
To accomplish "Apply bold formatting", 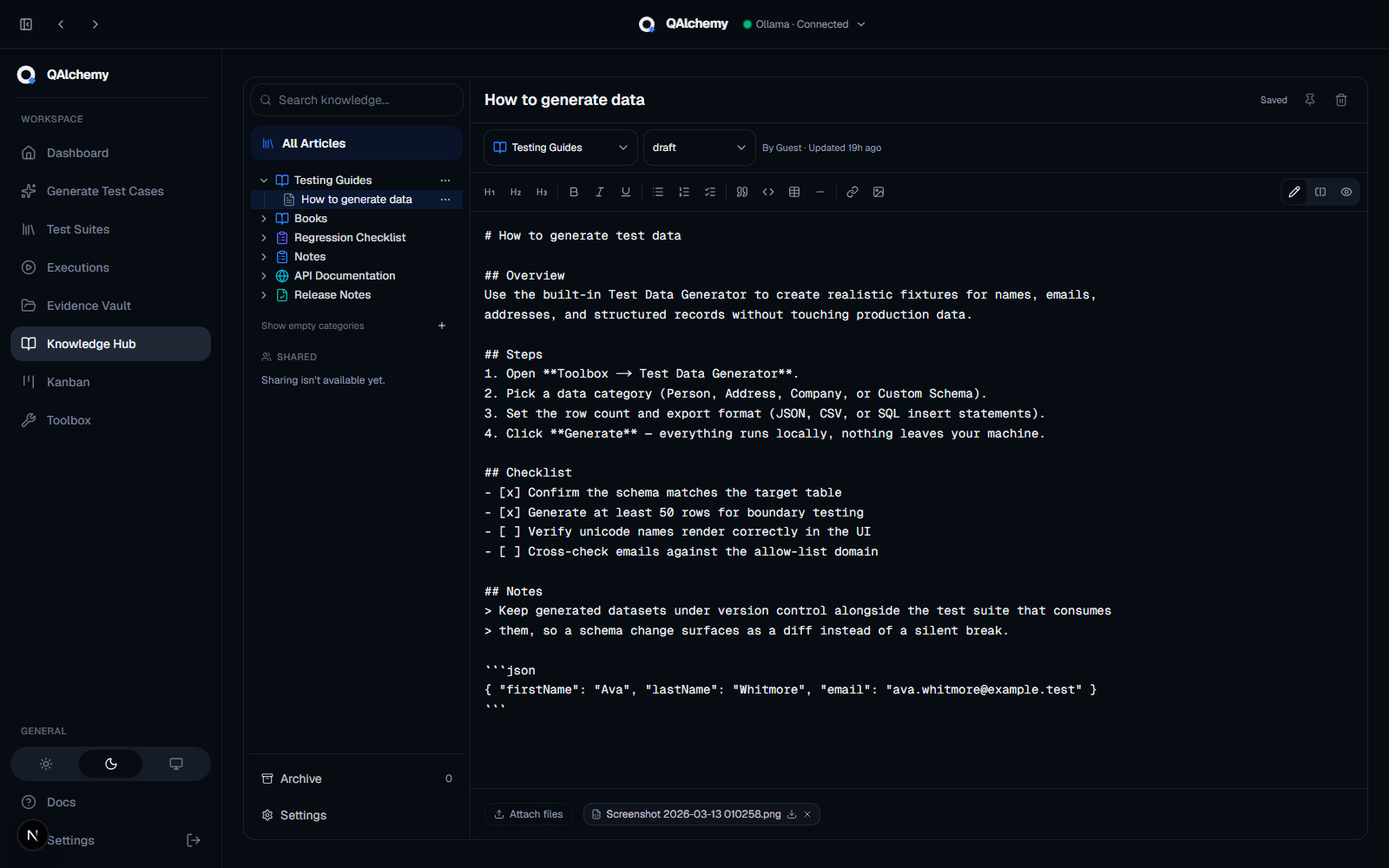I will coord(574,192).
